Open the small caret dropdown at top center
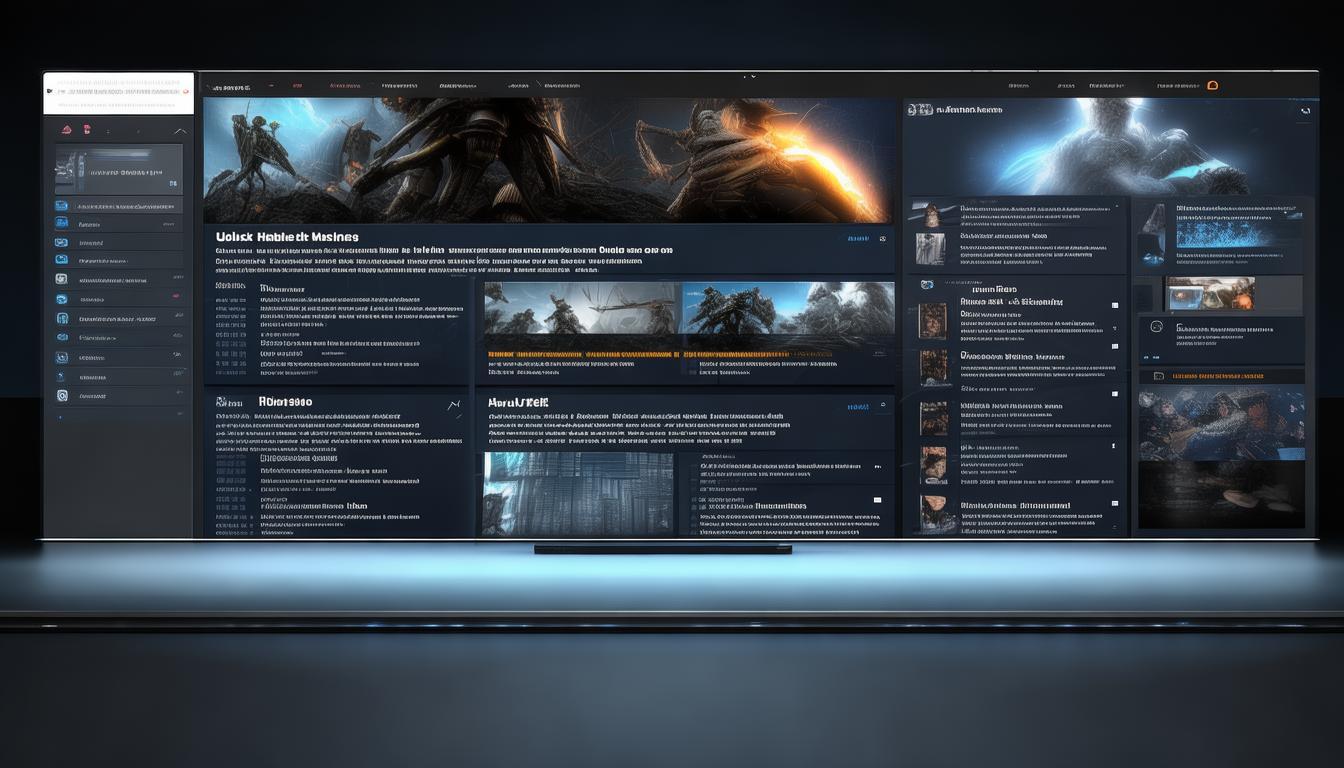Image resolution: width=1344 pixels, height=768 pixels. pyautogui.click(x=752, y=76)
